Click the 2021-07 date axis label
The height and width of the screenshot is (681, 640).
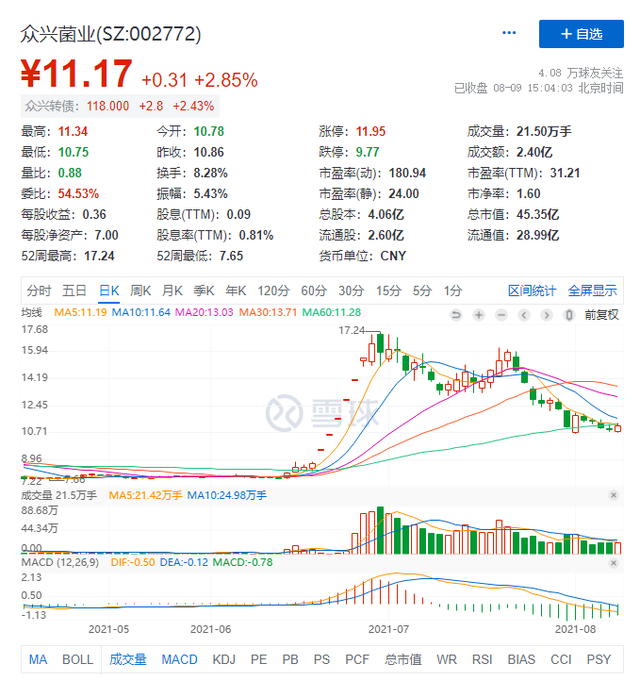[x=389, y=629]
